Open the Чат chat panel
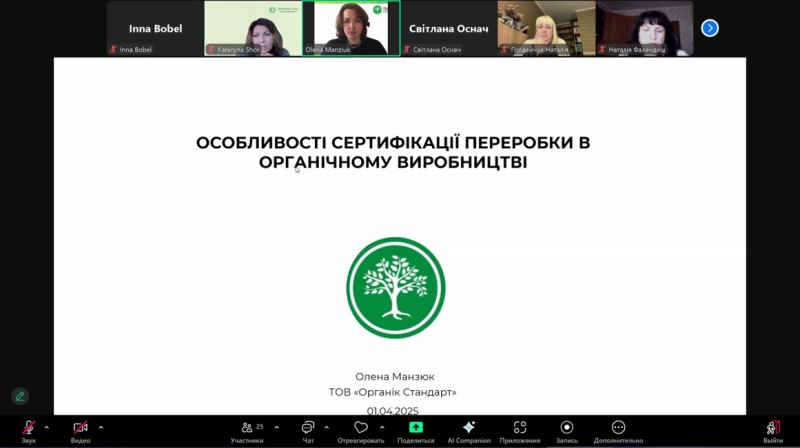 [x=308, y=428]
